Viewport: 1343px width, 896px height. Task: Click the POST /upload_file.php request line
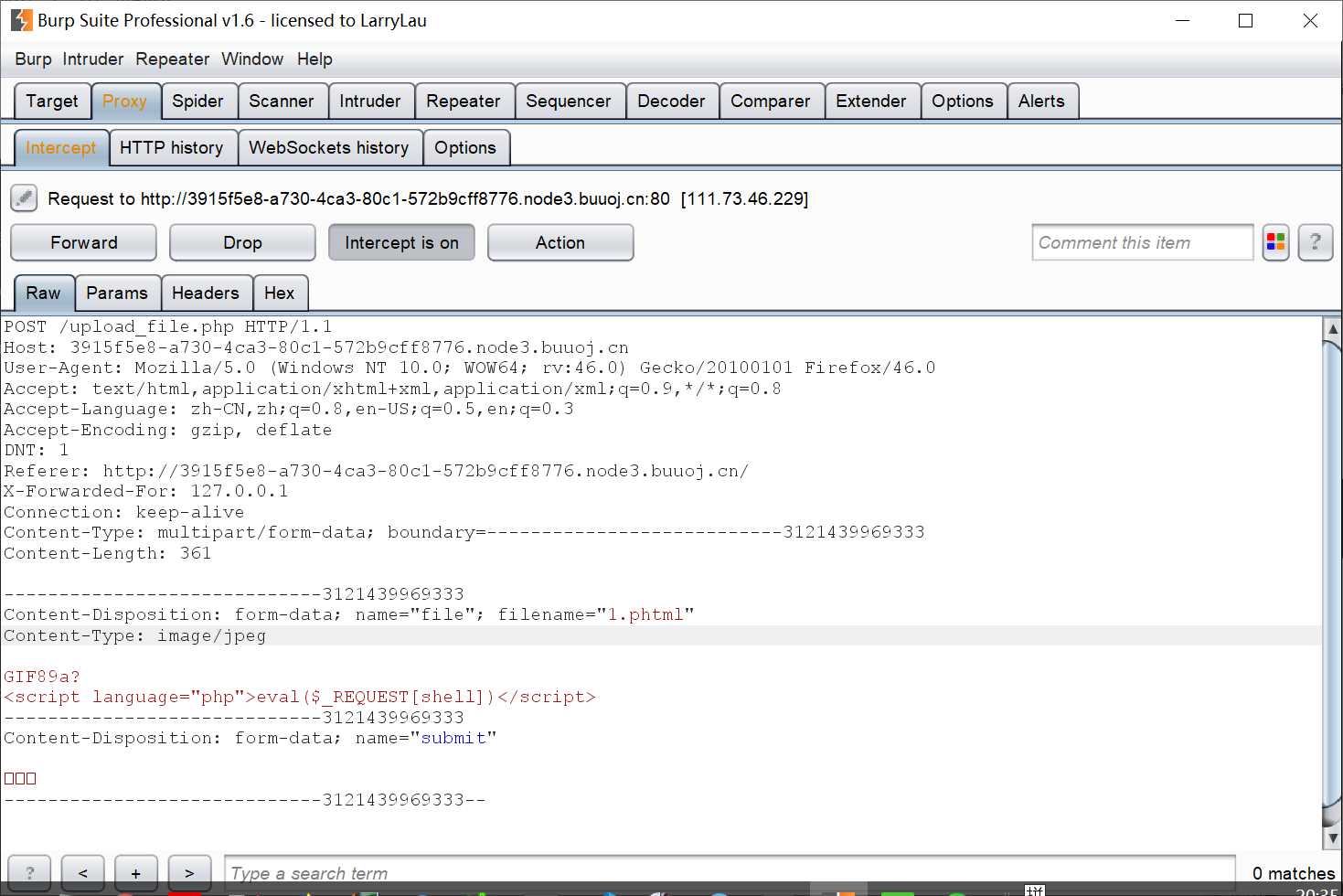point(168,326)
